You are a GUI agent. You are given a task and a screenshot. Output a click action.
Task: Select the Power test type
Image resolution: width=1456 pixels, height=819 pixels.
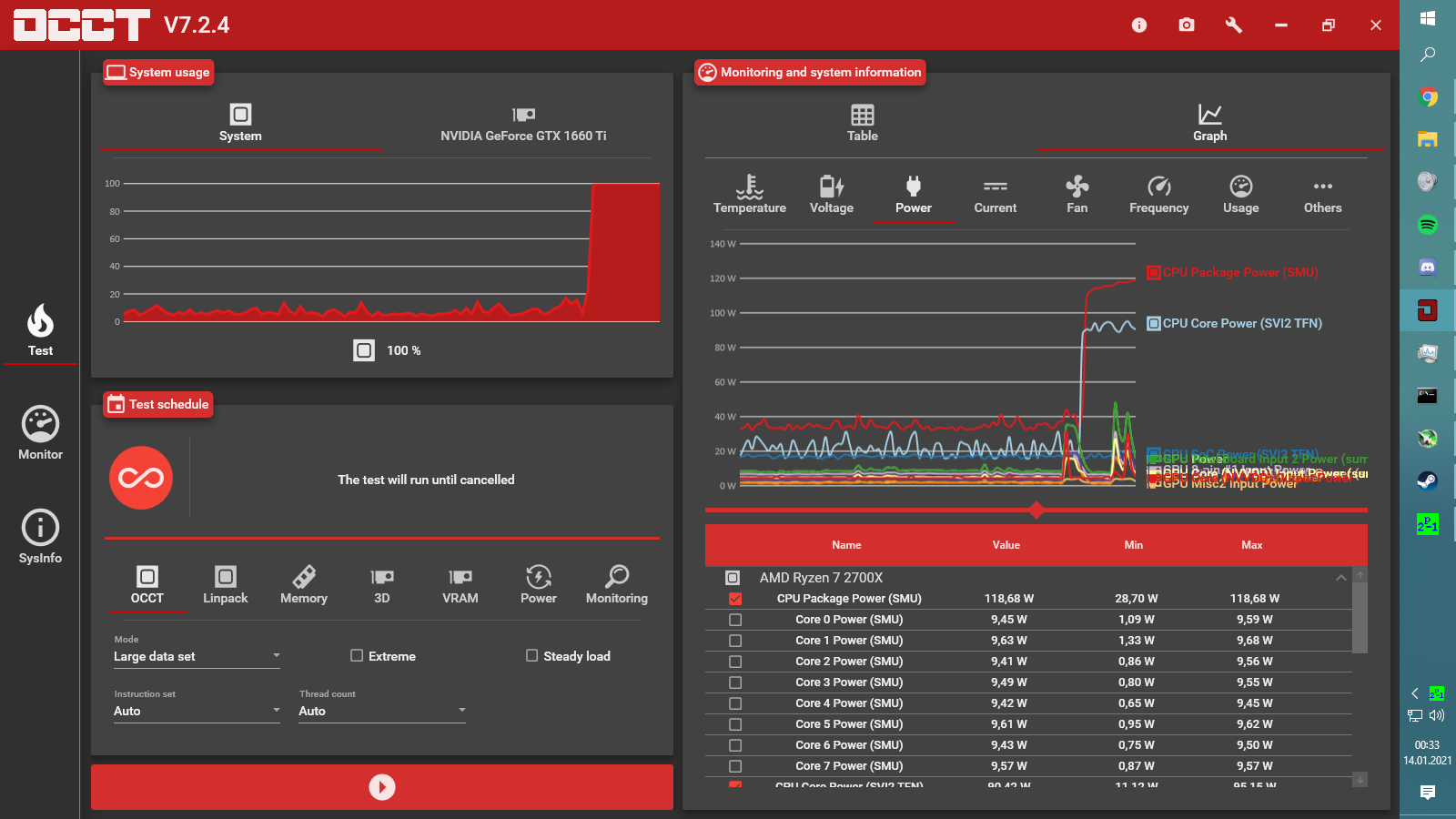[x=539, y=585]
